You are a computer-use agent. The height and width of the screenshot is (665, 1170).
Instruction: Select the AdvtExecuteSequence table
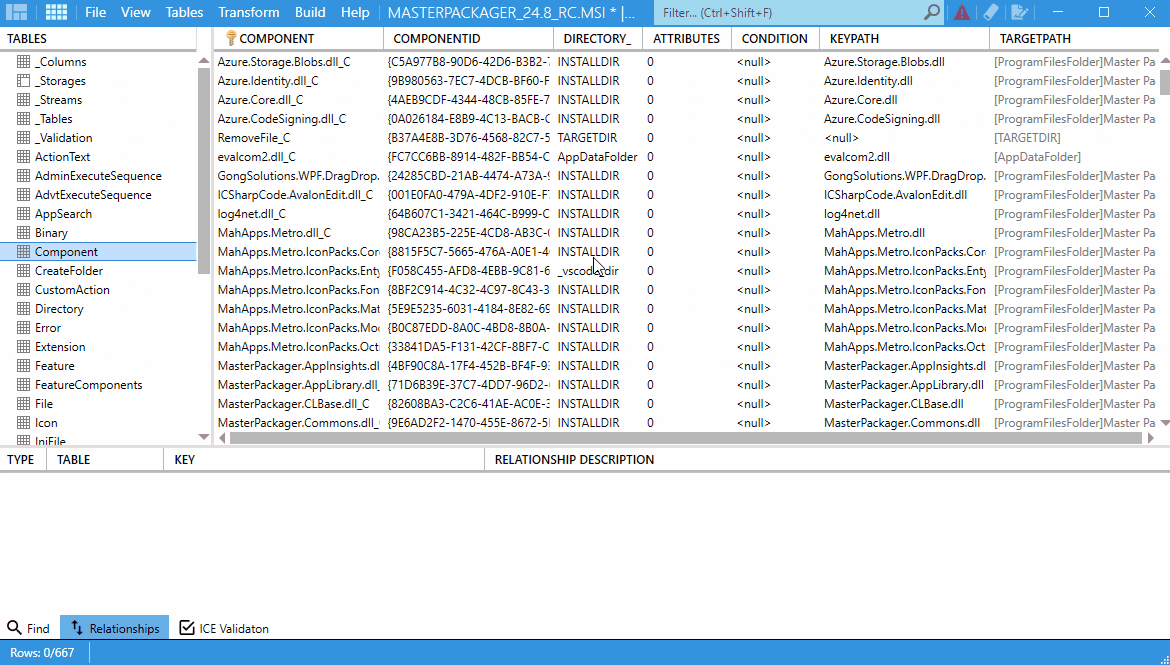tap(93, 195)
